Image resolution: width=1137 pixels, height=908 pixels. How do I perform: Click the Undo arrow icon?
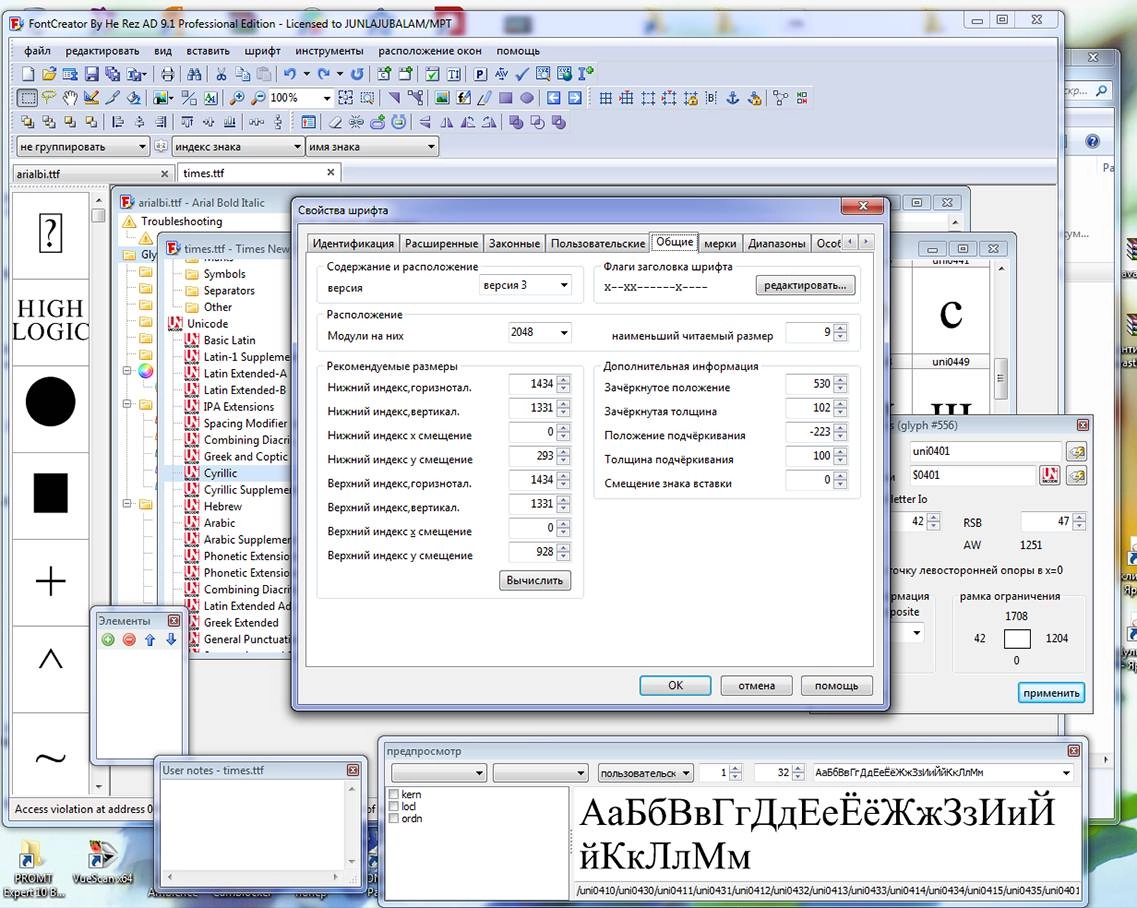(x=290, y=74)
